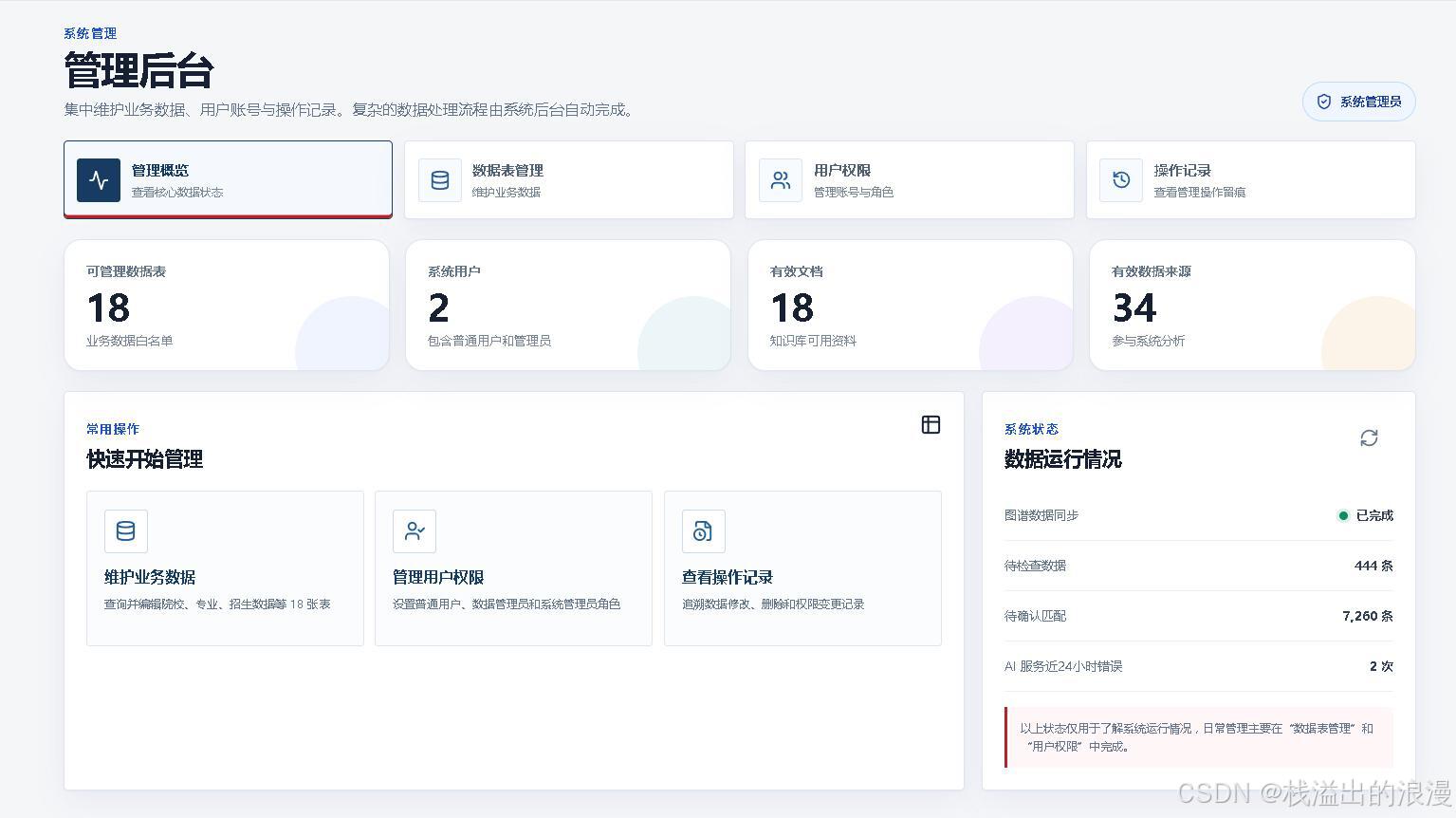Image resolution: width=1456 pixels, height=818 pixels.
Task: Click the 系统管理员 badge button
Action: (1358, 102)
